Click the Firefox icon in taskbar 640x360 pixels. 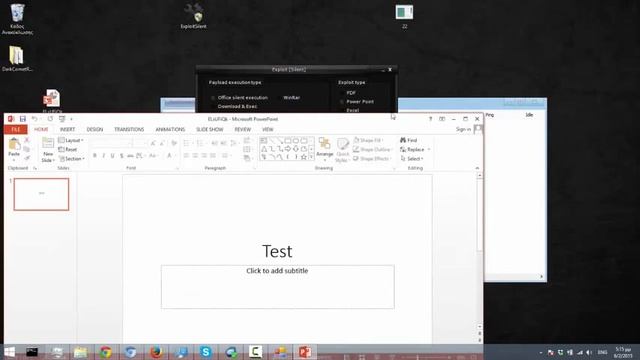pyautogui.click(x=156, y=351)
